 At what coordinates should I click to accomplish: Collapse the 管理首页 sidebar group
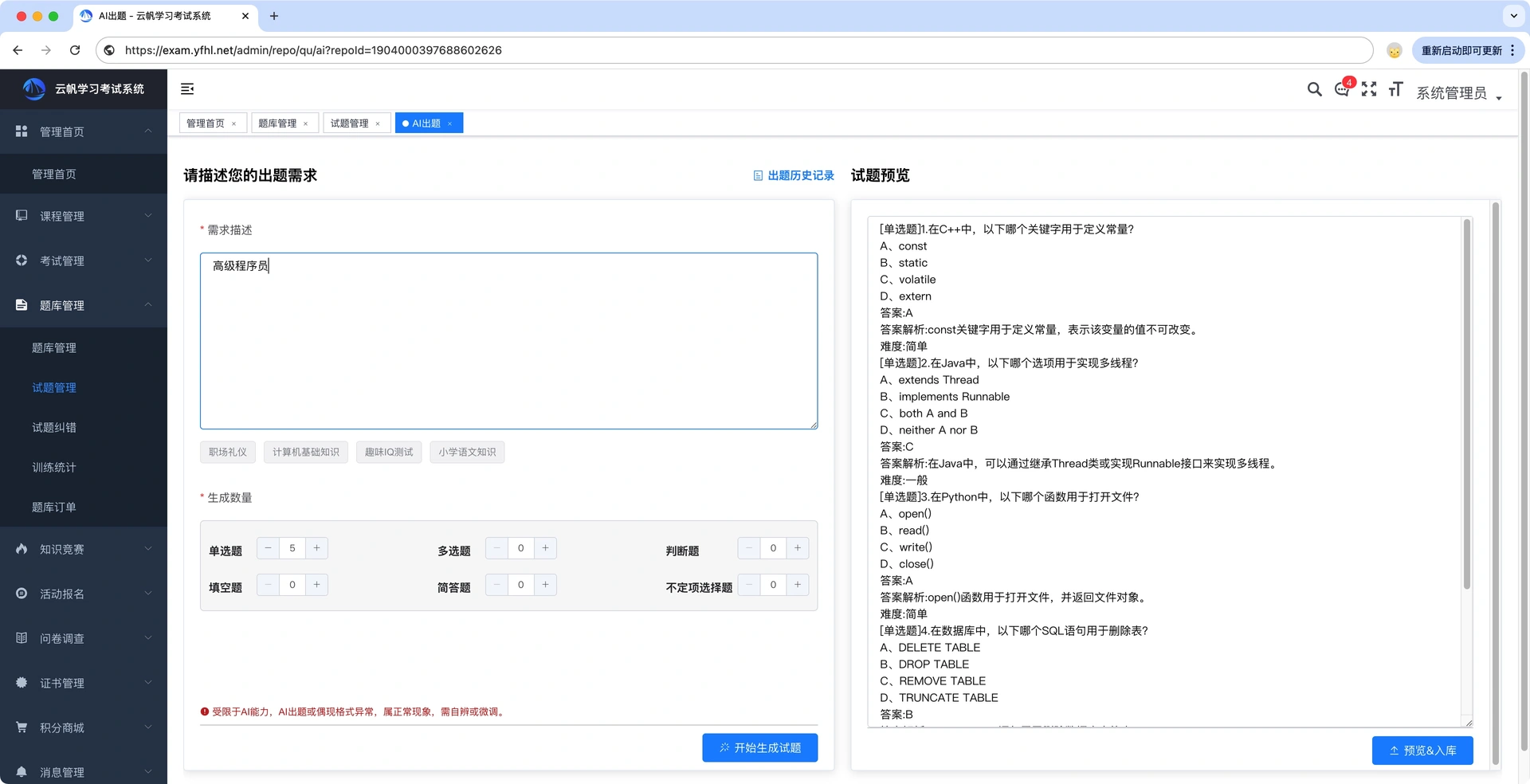click(x=84, y=131)
